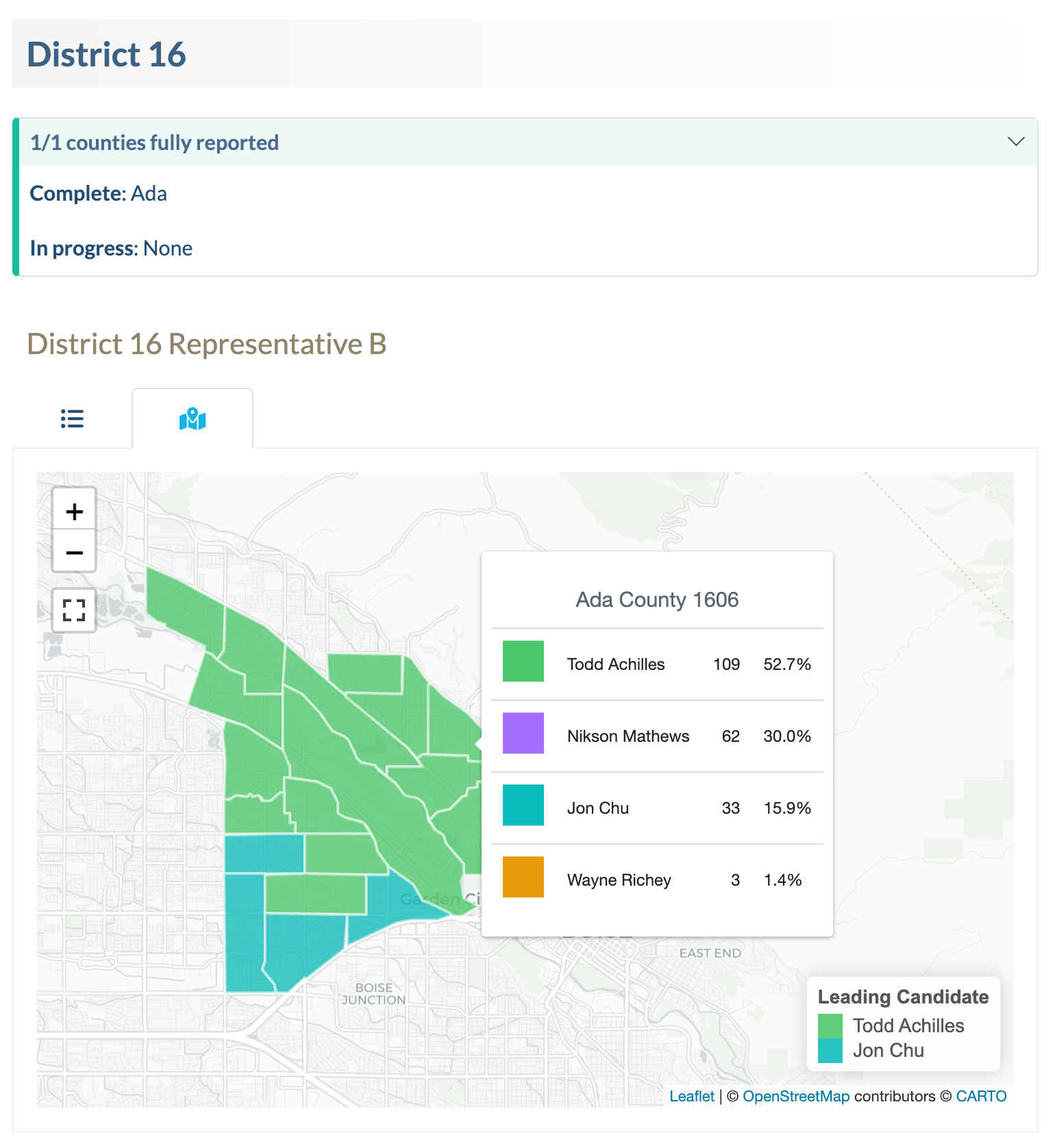Zoom out of the map
The image size is (1055, 1148).
(x=74, y=551)
